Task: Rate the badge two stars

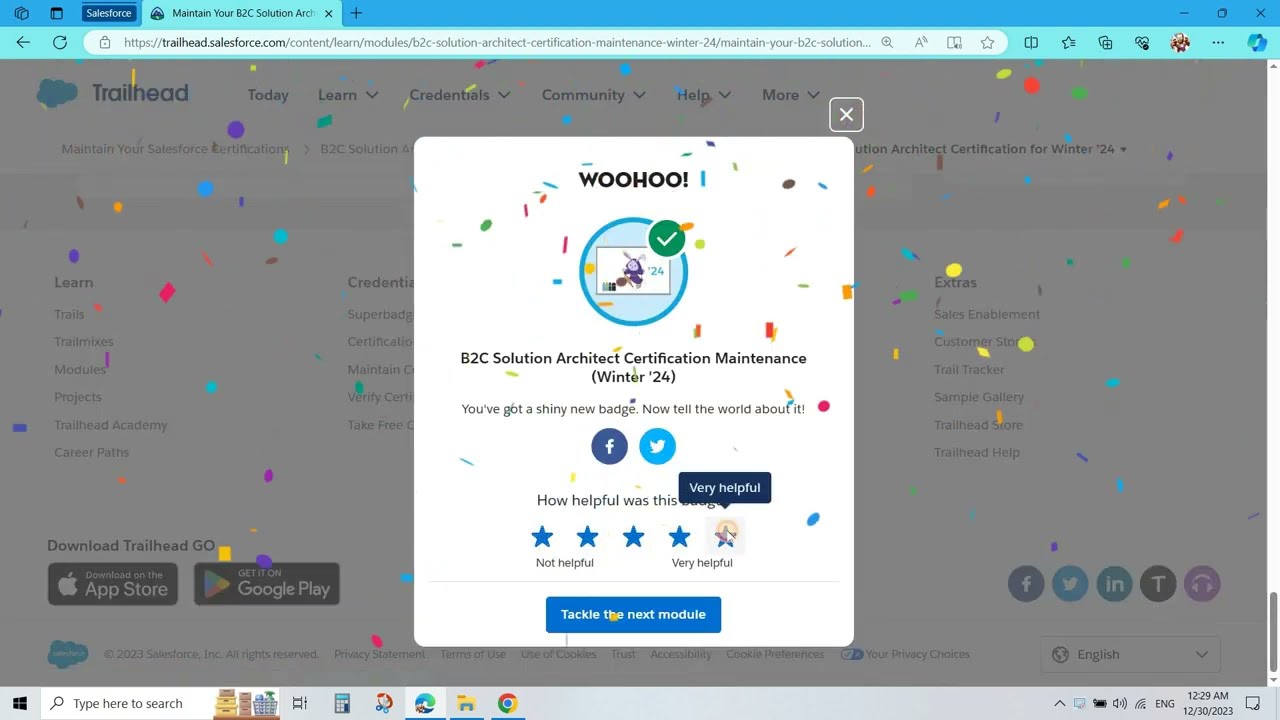Action: pyautogui.click(x=588, y=537)
